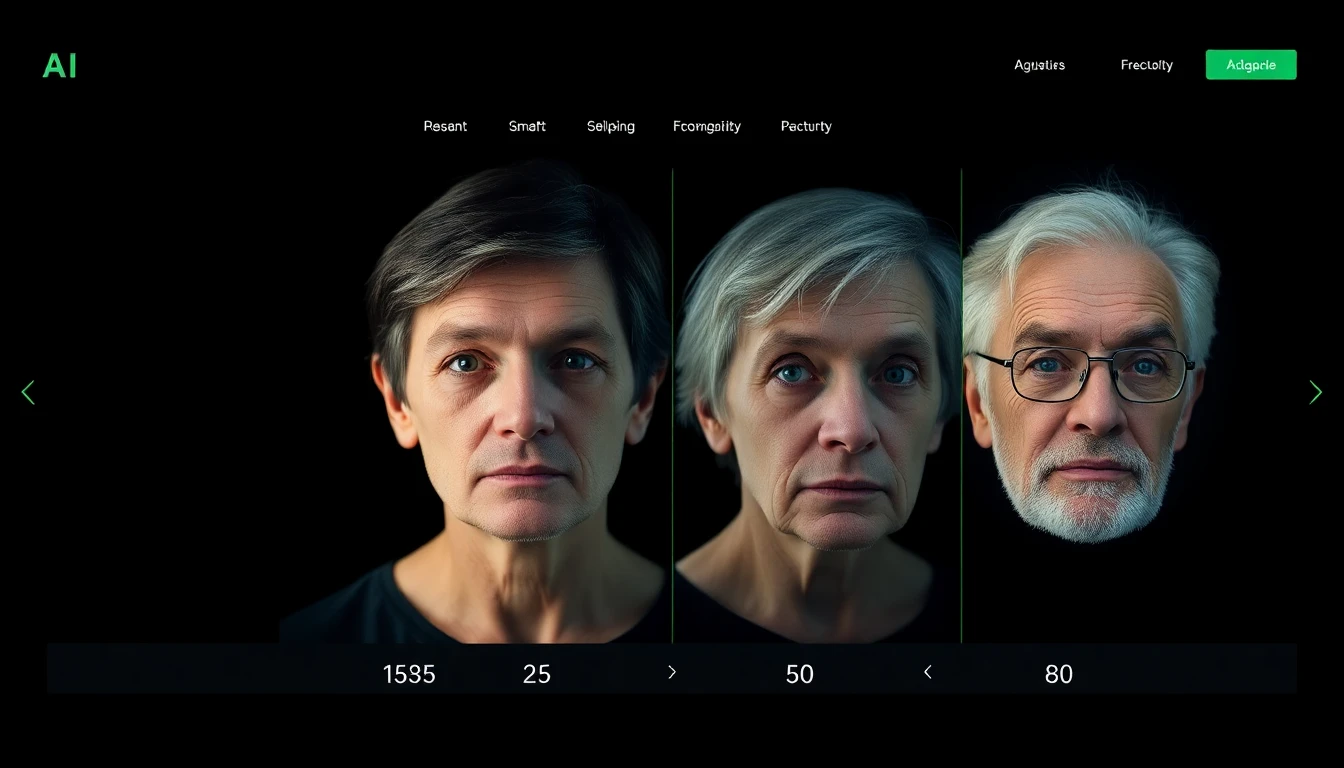This screenshot has height=768, width=1344.
Task: Jump to age 80 on timeline
Action: click(1058, 674)
